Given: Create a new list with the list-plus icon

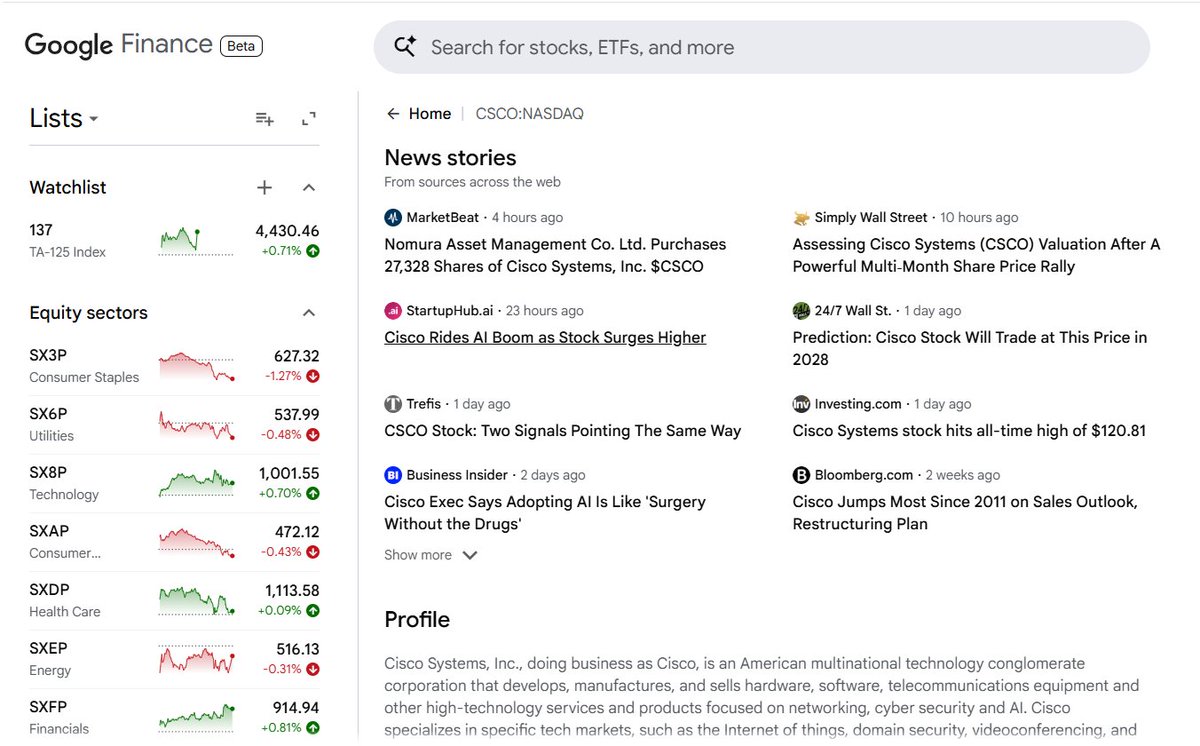Looking at the screenshot, I should tap(264, 119).
